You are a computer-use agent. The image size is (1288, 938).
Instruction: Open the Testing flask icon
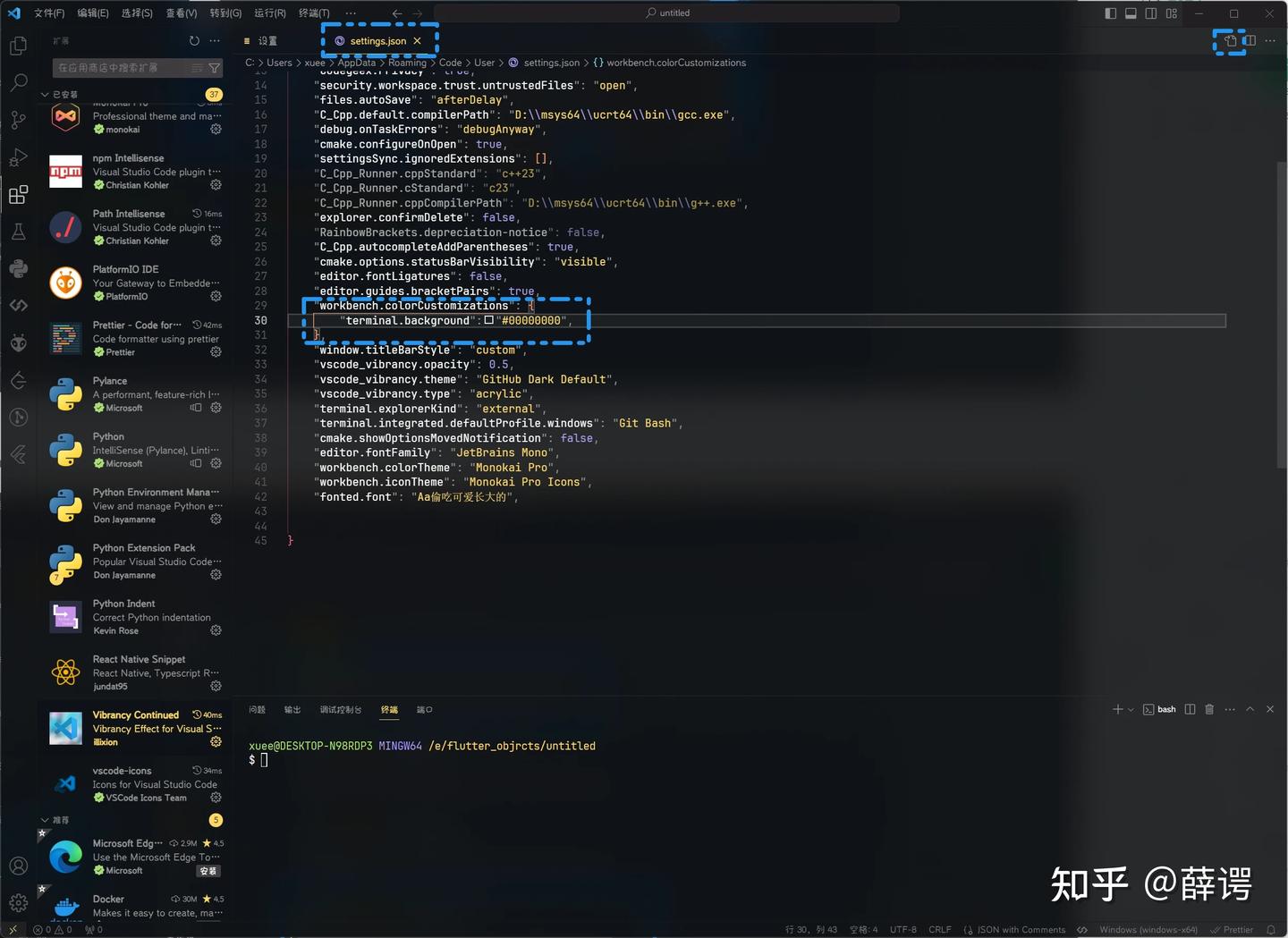18,231
